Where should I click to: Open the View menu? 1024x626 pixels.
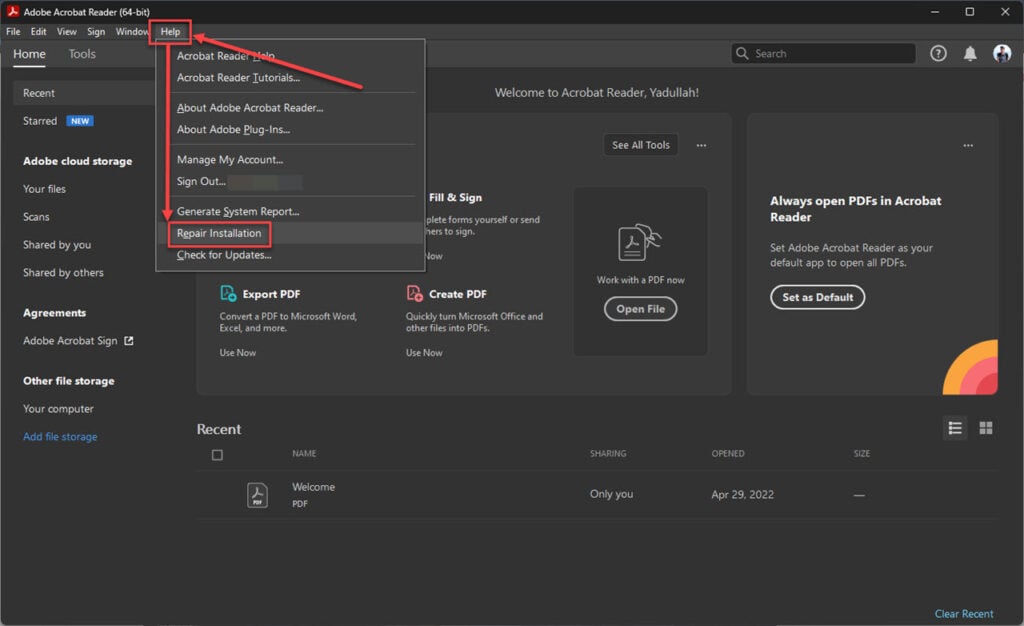(x=67, y=31)
